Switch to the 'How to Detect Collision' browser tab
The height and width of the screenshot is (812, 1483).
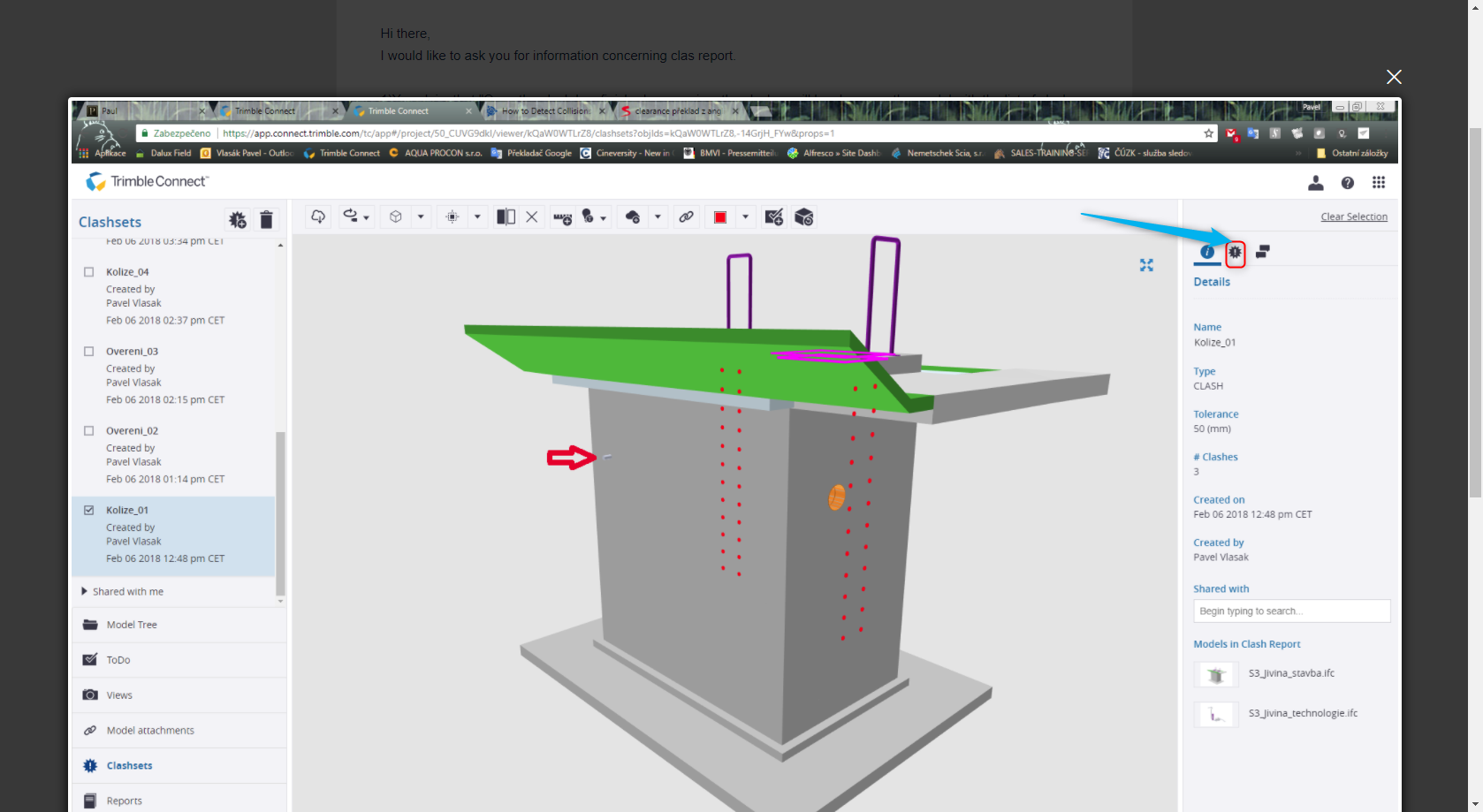[542, 110]
